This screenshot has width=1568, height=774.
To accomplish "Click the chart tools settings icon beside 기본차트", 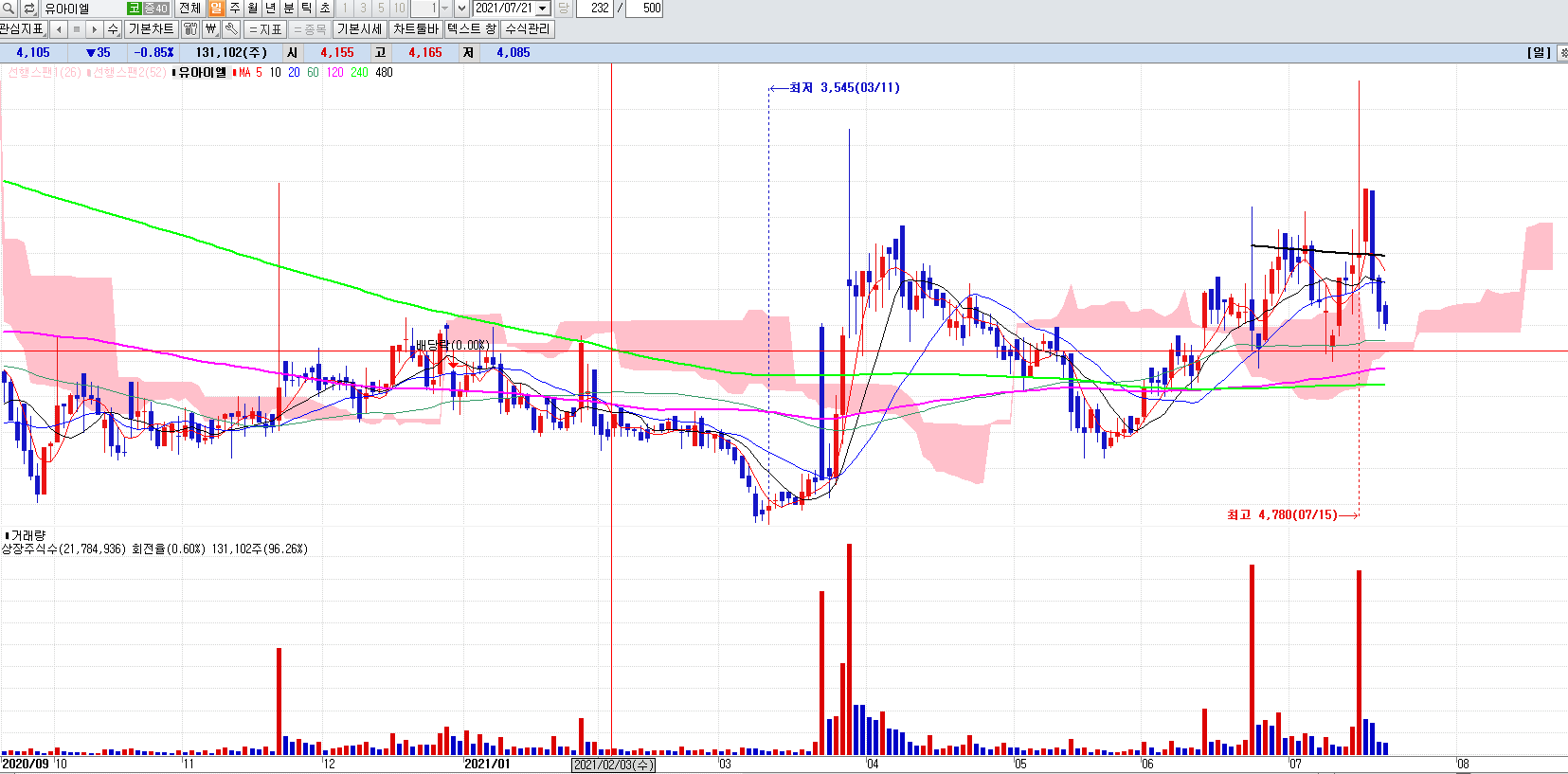I will 190,29.
